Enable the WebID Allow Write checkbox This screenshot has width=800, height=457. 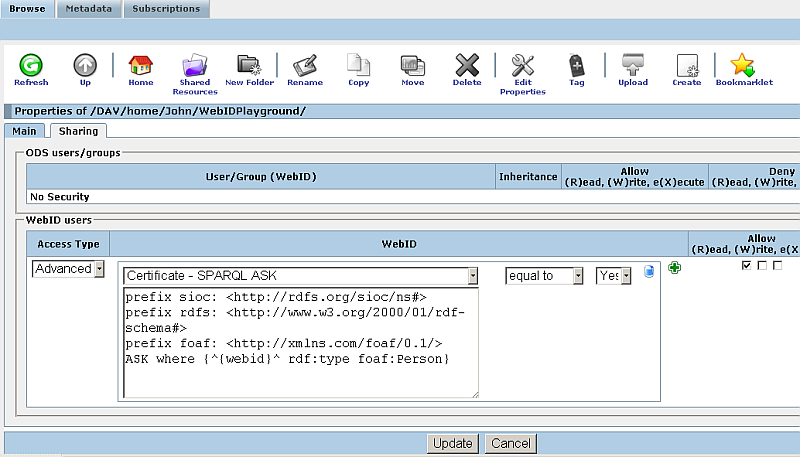click(x=762, y=266)
